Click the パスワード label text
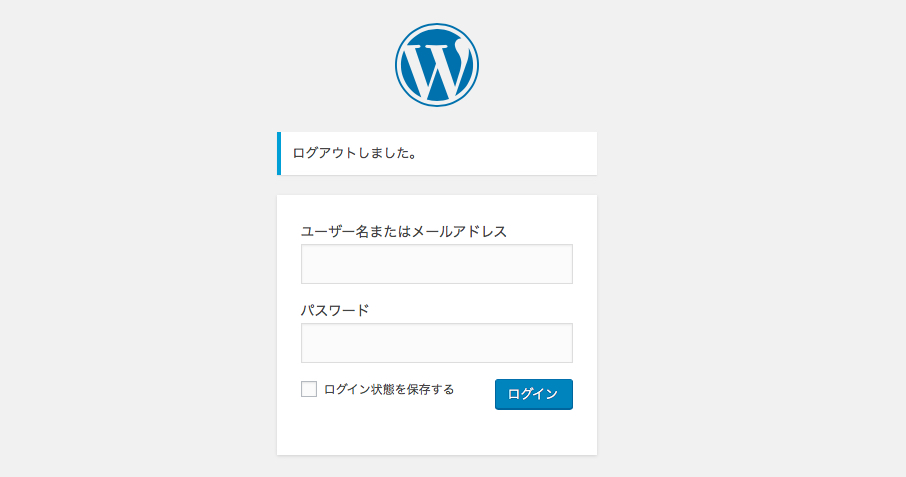This screenshot has height=477, width=906. pos(335,311)
